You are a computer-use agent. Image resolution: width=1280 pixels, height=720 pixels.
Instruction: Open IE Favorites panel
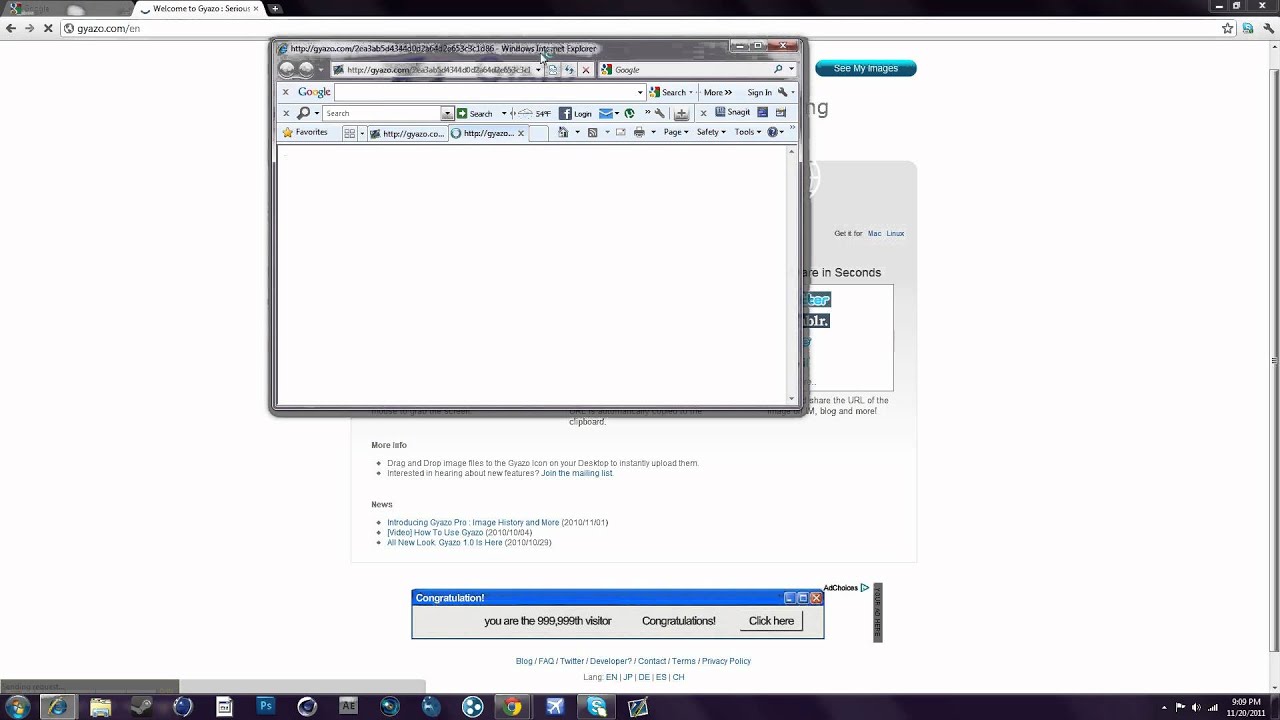coord(305,132)
